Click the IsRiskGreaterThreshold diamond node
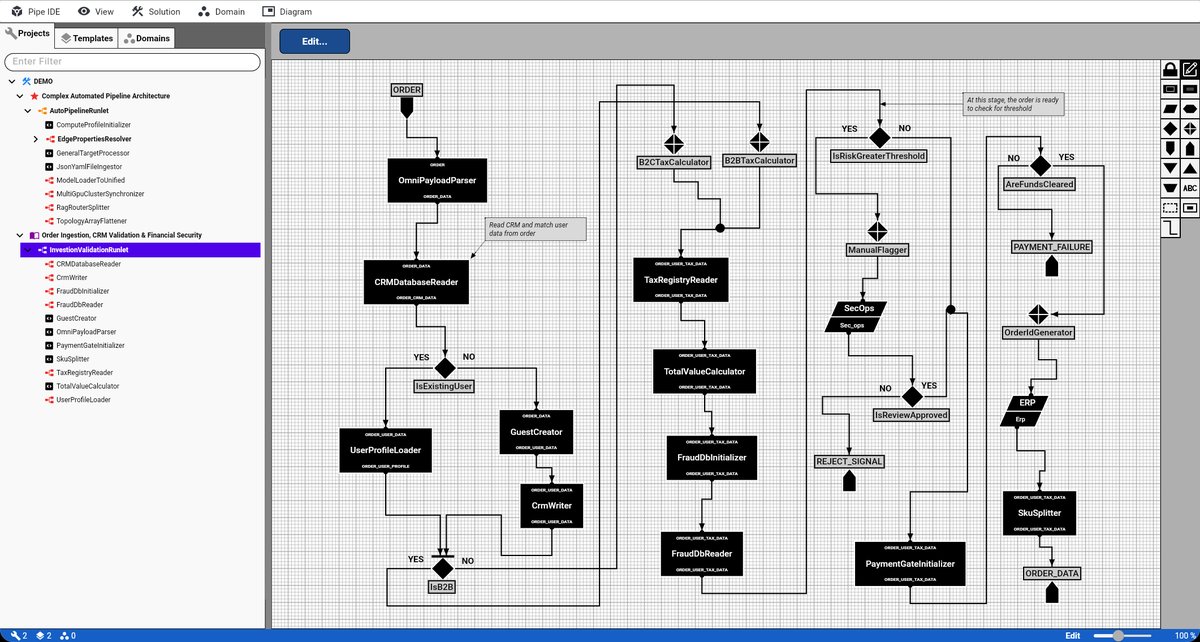 879,137
